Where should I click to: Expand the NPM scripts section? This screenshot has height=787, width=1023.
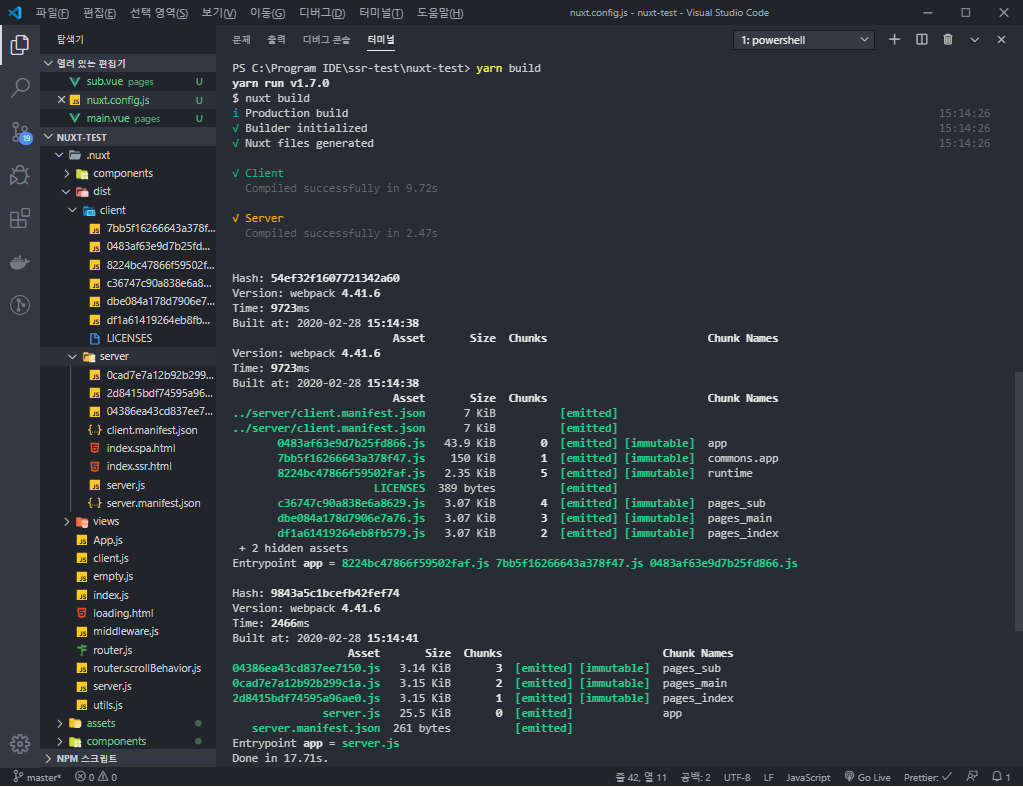coord(128,758)
